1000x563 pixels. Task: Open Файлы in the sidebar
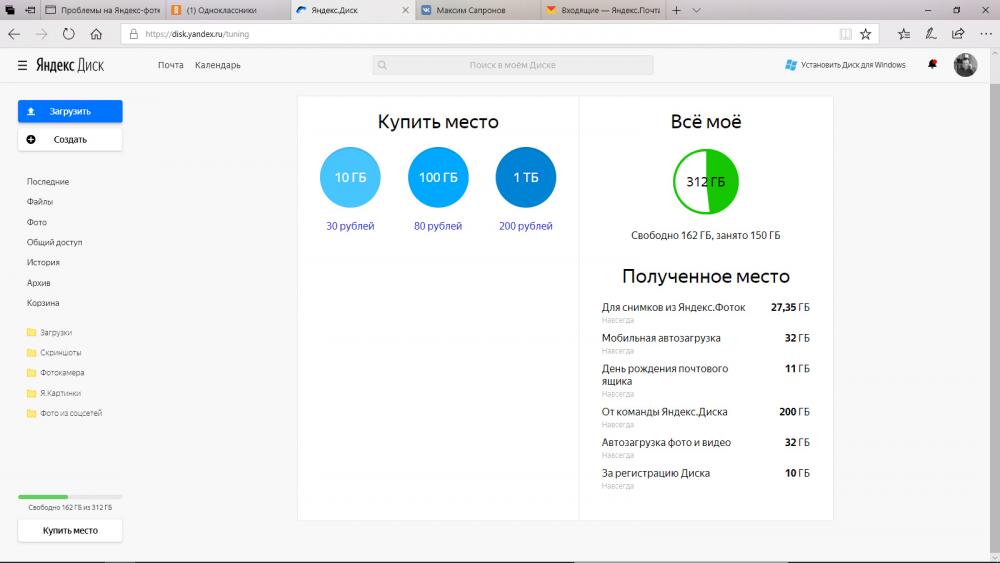(x=40, y=201)
